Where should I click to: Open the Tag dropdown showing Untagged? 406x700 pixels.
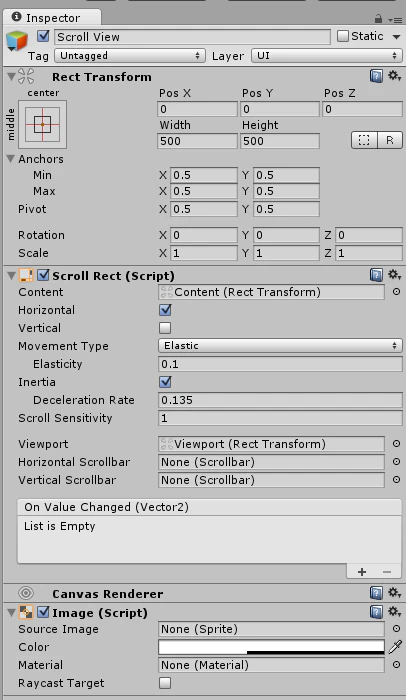click(130, 56)
